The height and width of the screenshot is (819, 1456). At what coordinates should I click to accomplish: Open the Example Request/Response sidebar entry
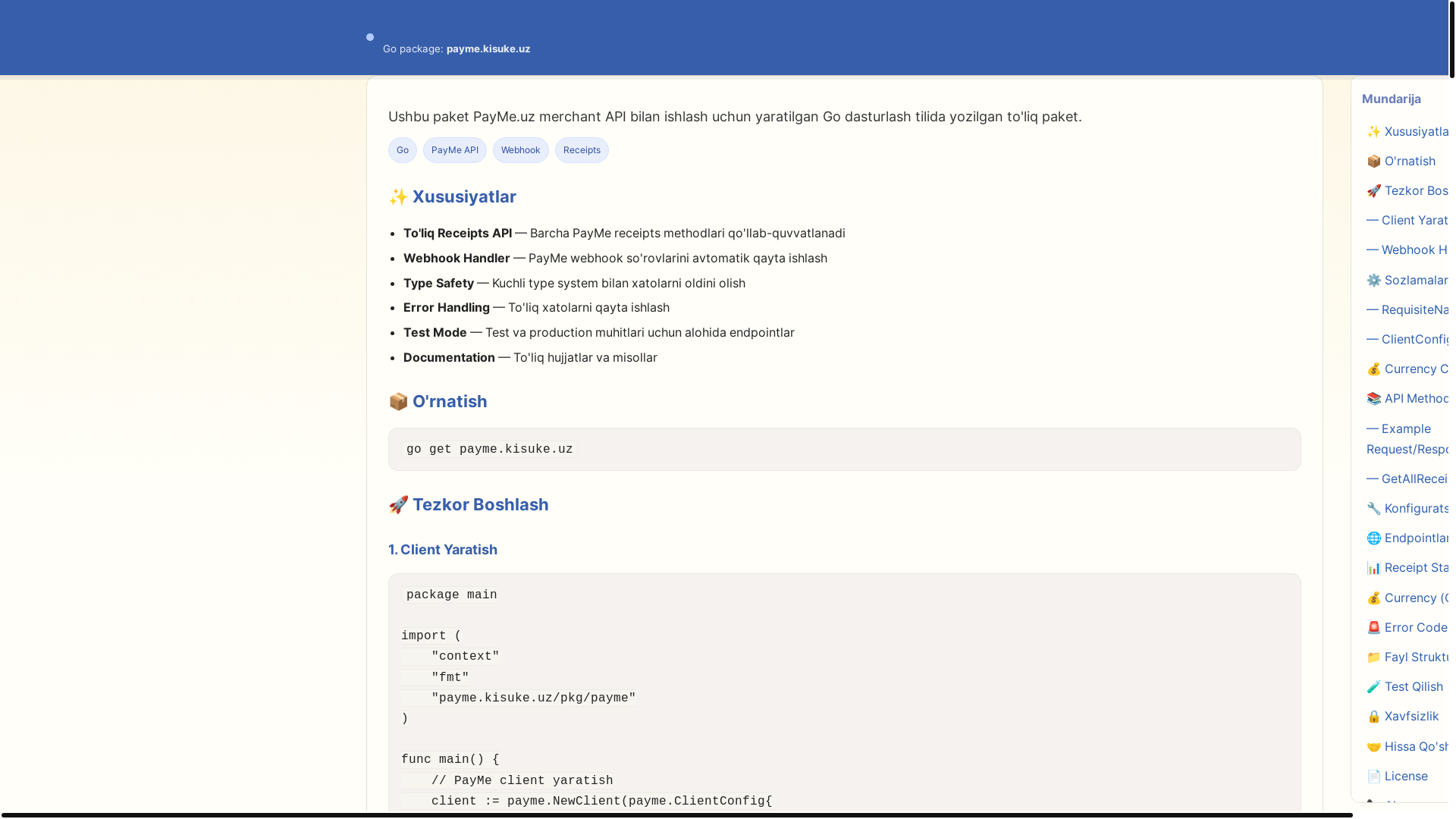point(1407,438)
